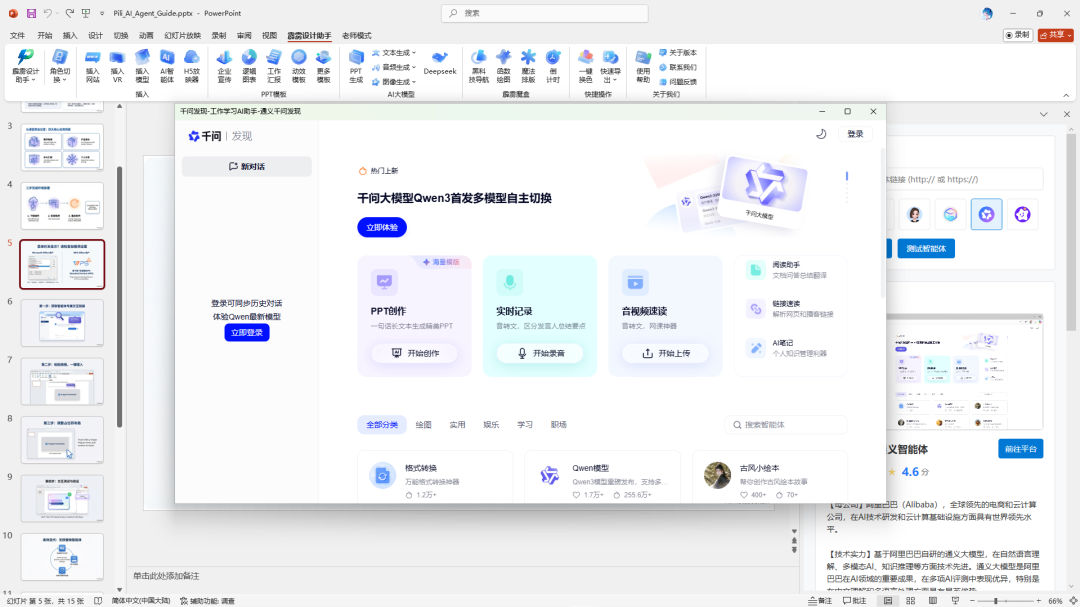Select the purple star agent avatar
The image size is (1080, 607).
(x=1022, y=214)
